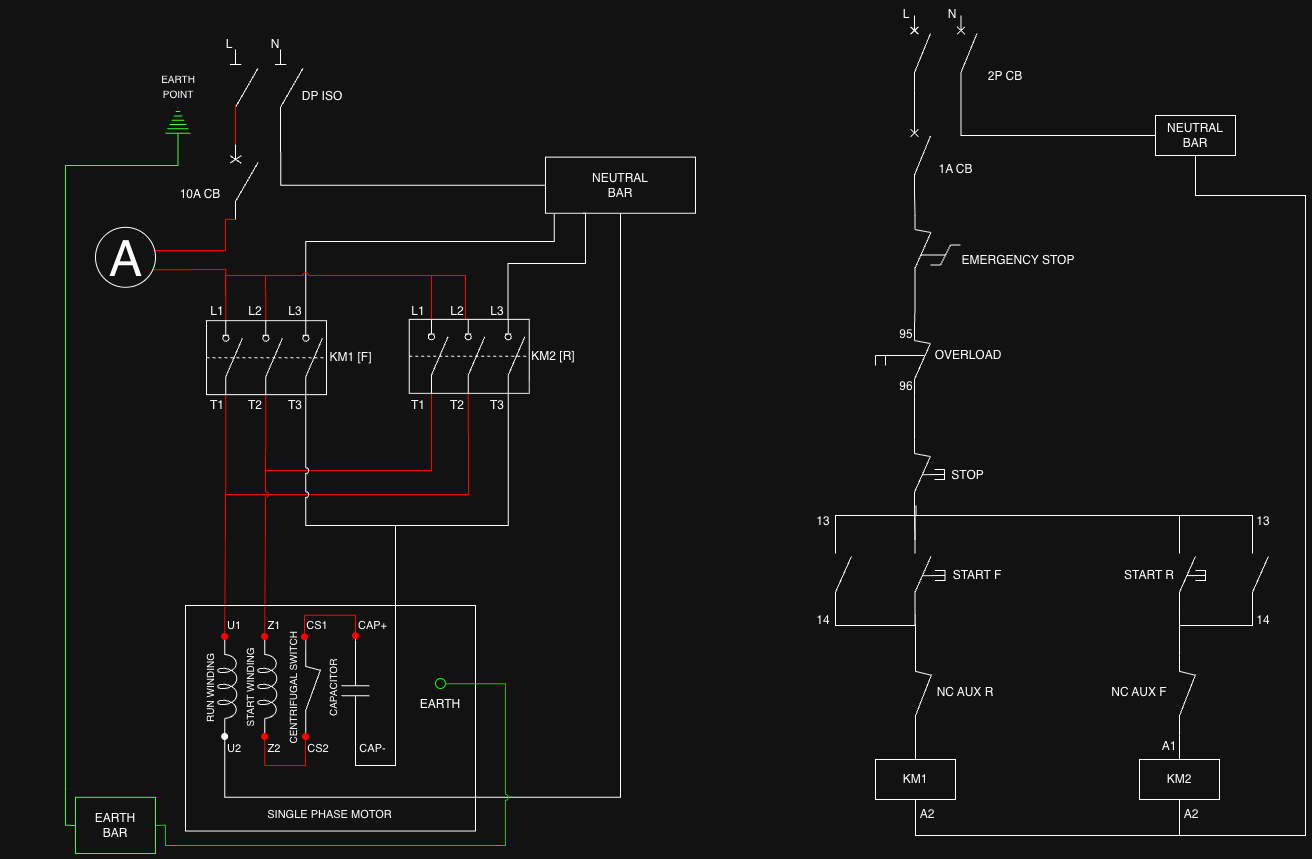Click the RUN WINDING vertical label
1312x859 pixels.
click(211, 688)
